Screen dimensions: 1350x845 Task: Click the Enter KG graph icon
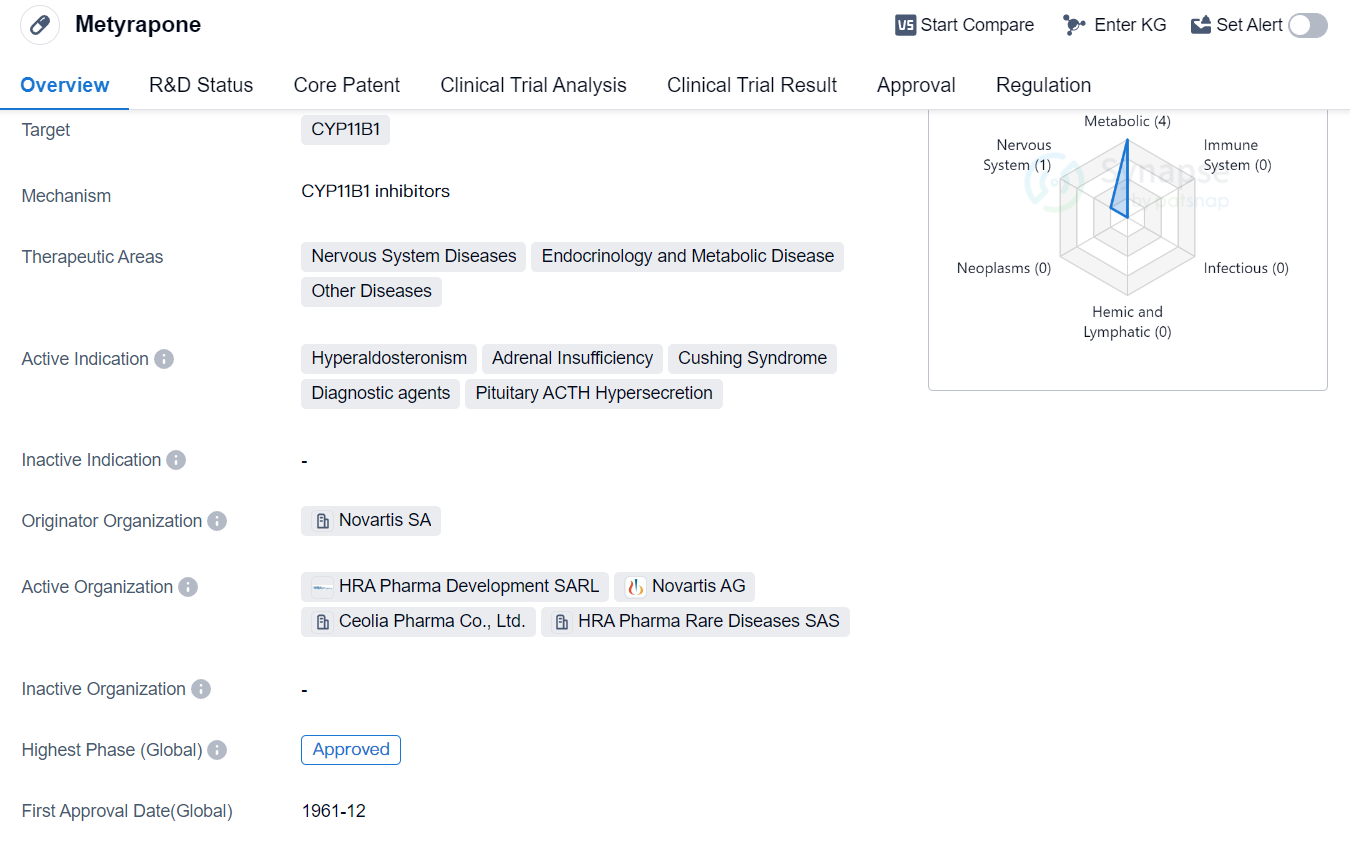[x=1074, y=25]
